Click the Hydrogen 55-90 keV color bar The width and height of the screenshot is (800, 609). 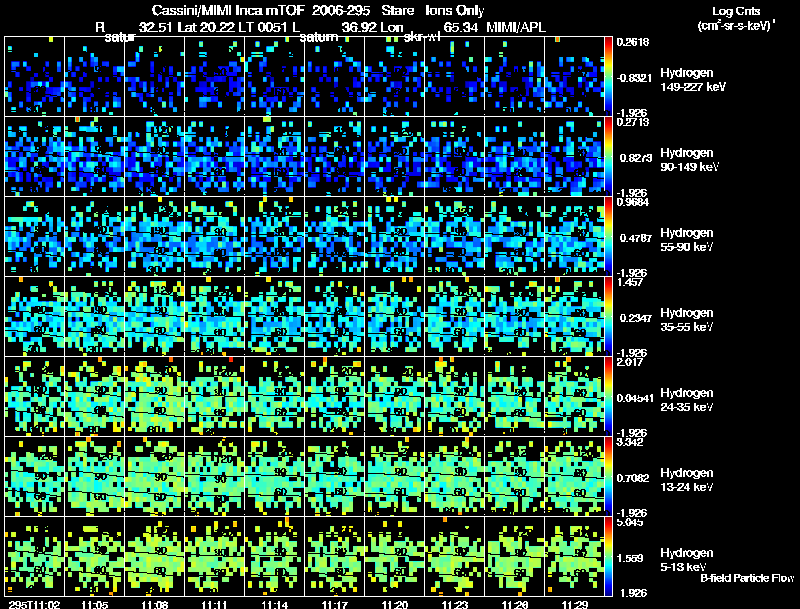click(x=608, y=237)
